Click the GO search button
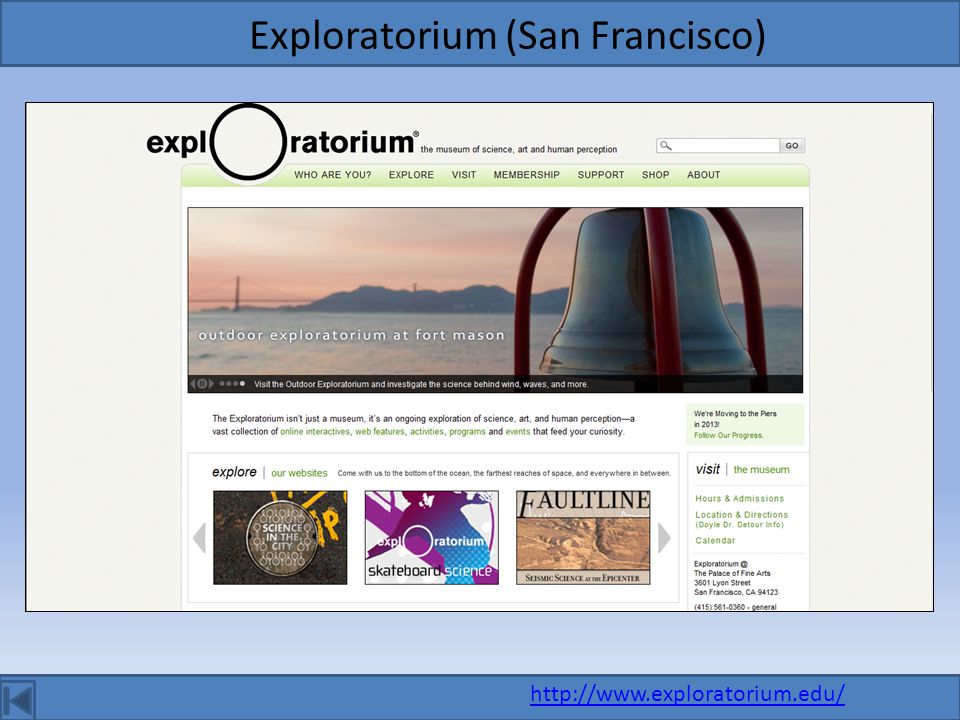This screenshot has height=720, width=960. (792, 146)
